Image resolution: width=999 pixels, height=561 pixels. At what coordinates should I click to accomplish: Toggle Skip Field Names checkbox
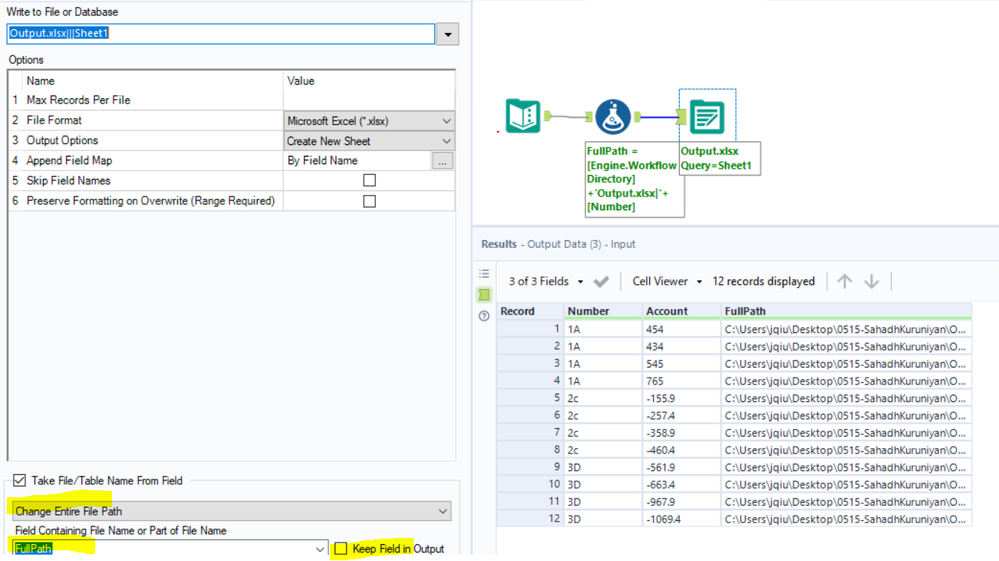coord(369,180)
